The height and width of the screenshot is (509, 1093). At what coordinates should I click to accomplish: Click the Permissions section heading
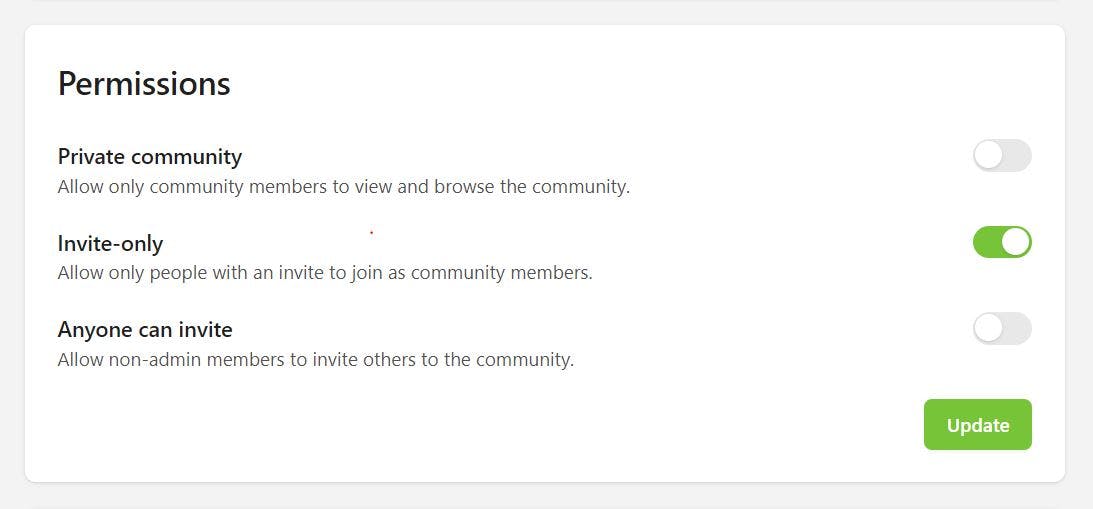coord(144,84)
